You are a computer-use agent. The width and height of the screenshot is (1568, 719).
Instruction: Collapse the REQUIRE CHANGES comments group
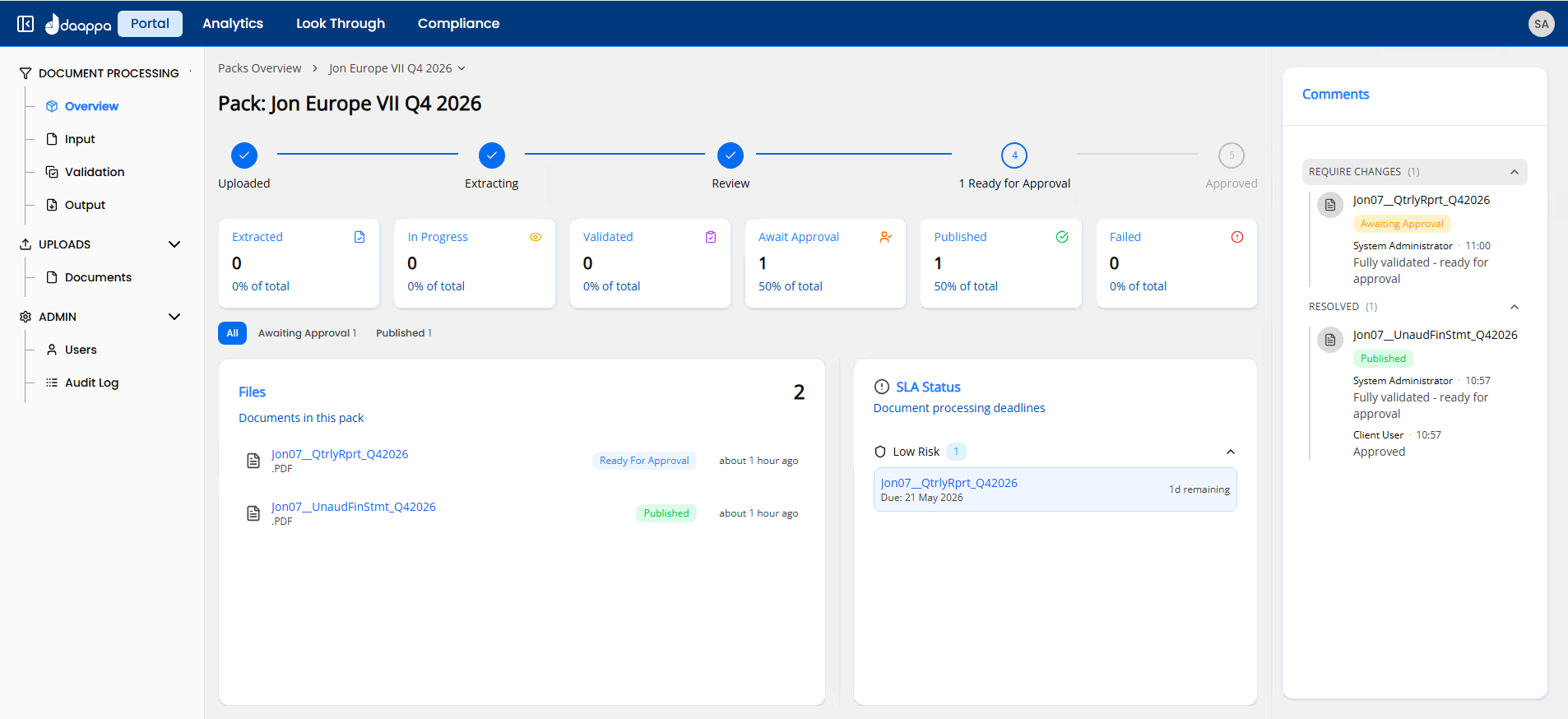(1515, 172)
